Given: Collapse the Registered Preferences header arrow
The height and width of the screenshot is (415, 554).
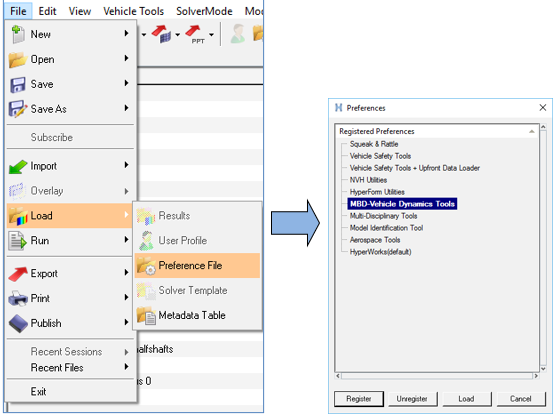Looking at the screenshot, I should coord(531,131).
